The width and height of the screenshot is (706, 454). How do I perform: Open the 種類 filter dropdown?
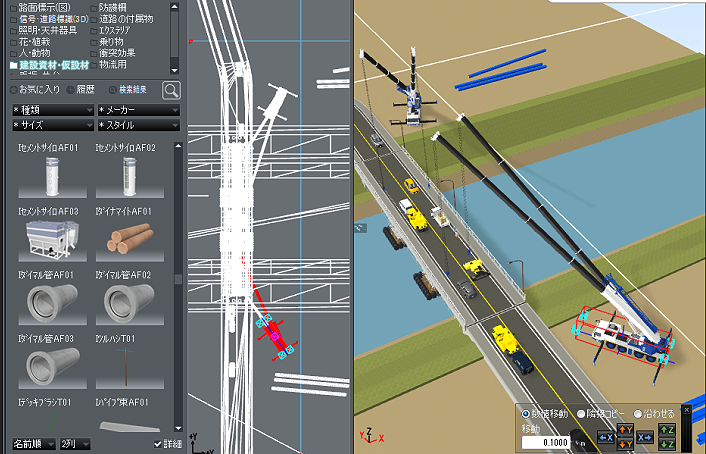point(51,109)
